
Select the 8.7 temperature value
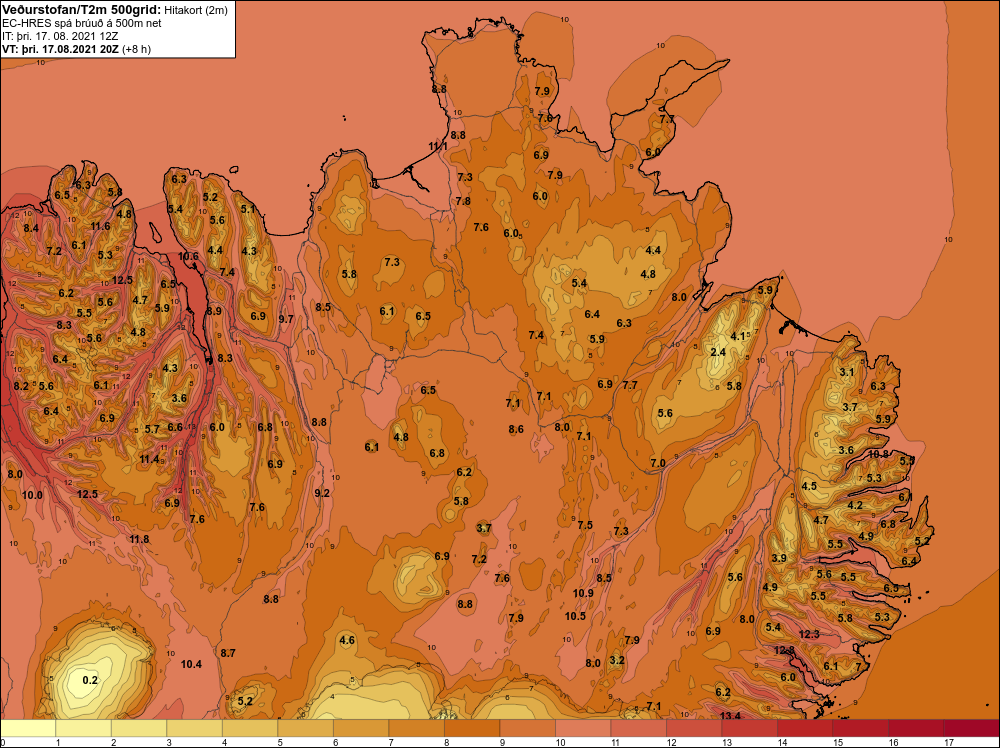(228, 653)
